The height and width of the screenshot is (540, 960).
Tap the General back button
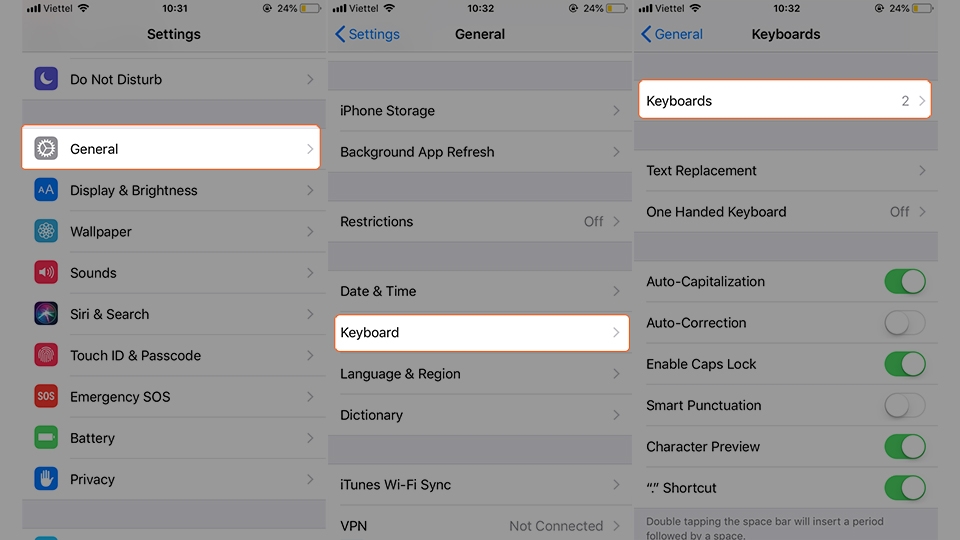click(x=672, y=34)
